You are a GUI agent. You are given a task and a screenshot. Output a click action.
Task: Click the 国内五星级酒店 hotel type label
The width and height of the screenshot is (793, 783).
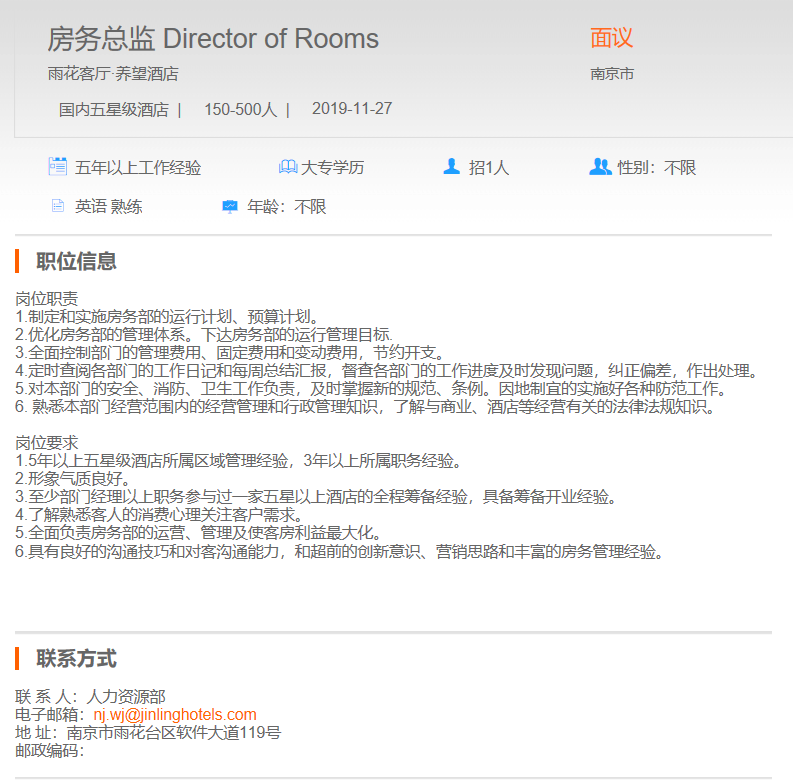pos(113,109)
